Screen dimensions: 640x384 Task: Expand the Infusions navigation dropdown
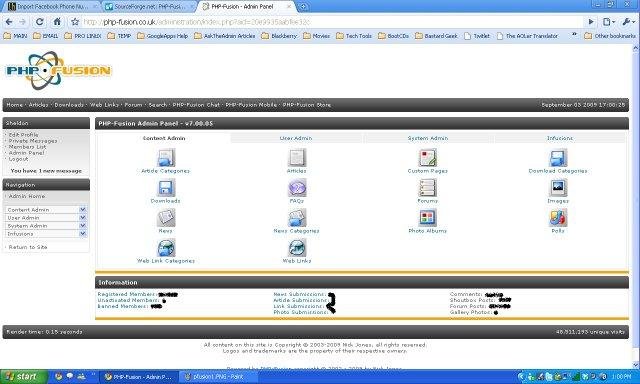click(x=82, y=234)
